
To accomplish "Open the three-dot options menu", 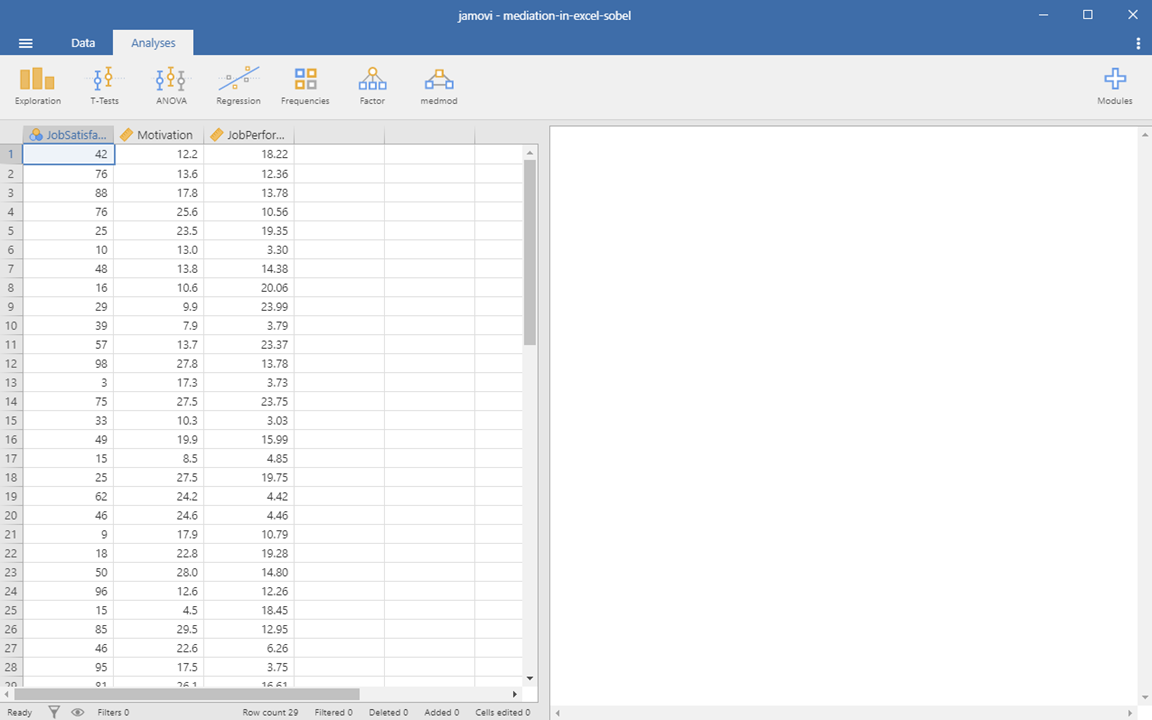I will click(1138, 43).
